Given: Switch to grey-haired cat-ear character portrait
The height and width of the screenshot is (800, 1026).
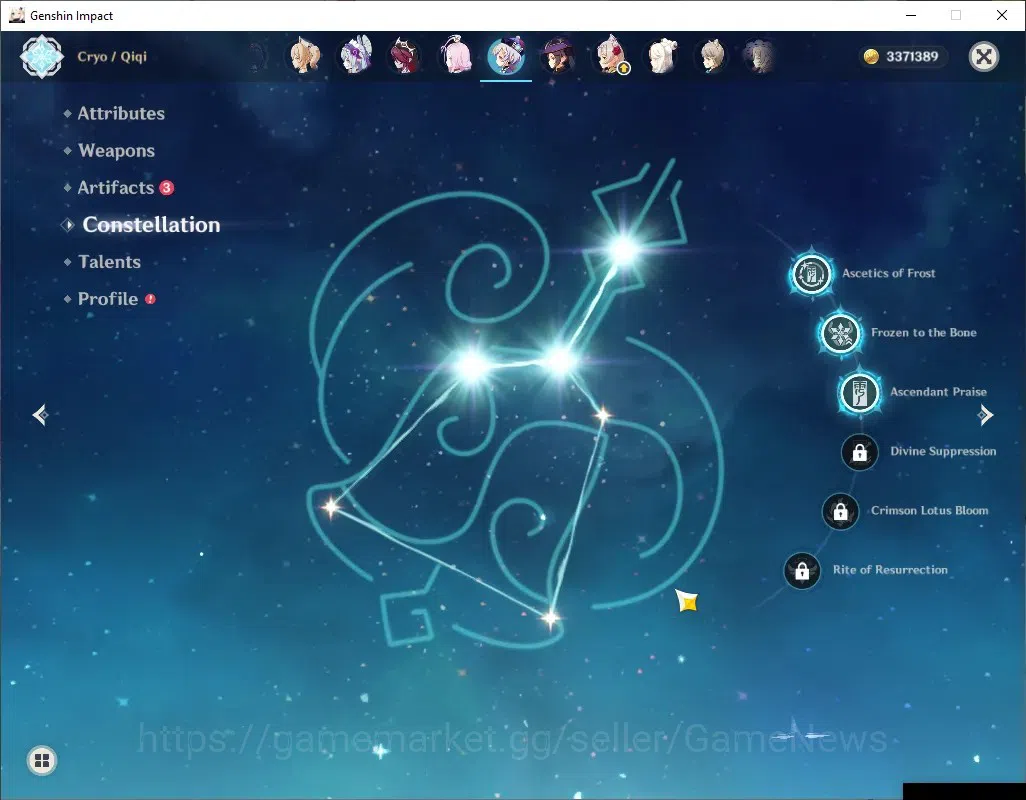Looking at the screenshot, I should [711, 56].
